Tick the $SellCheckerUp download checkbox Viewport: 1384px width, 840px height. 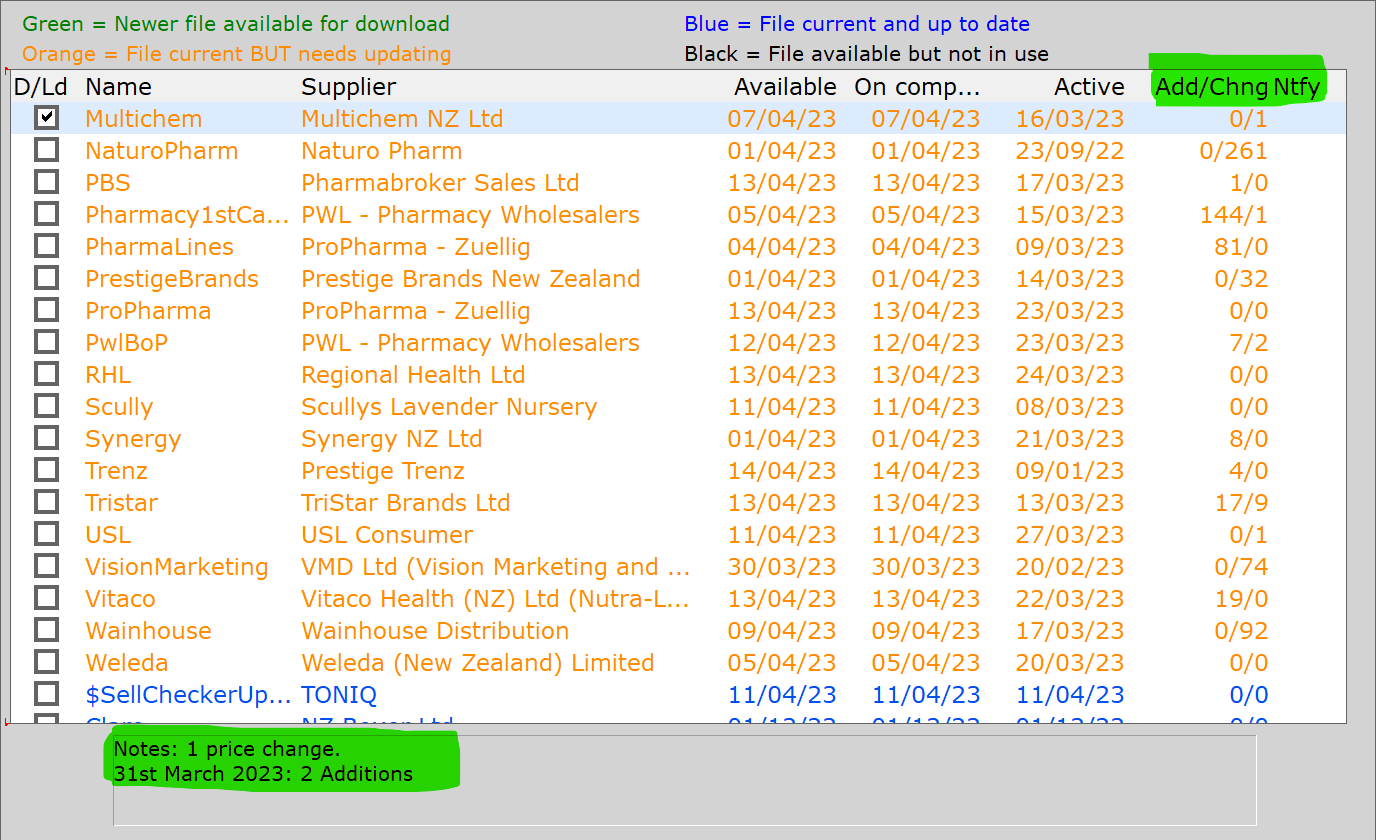pos(46,693)
